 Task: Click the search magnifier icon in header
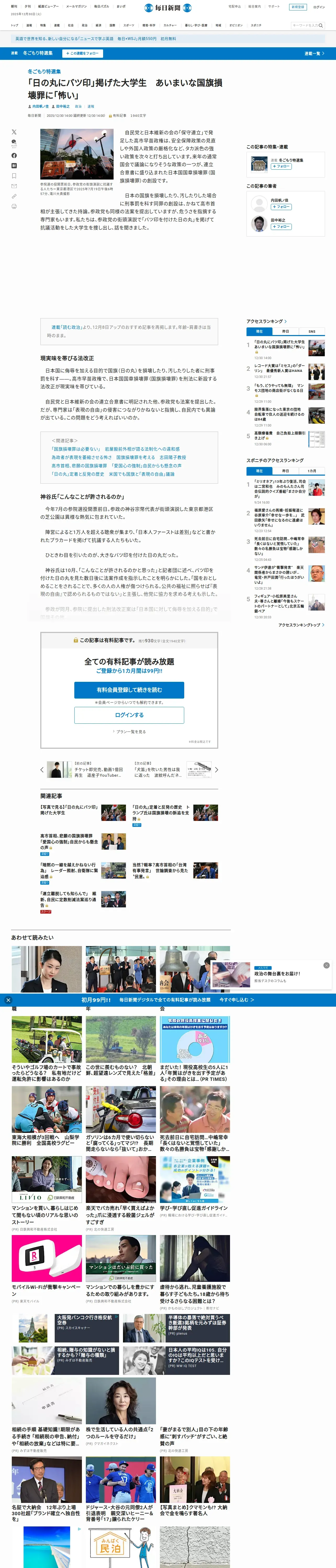[321, 26]
